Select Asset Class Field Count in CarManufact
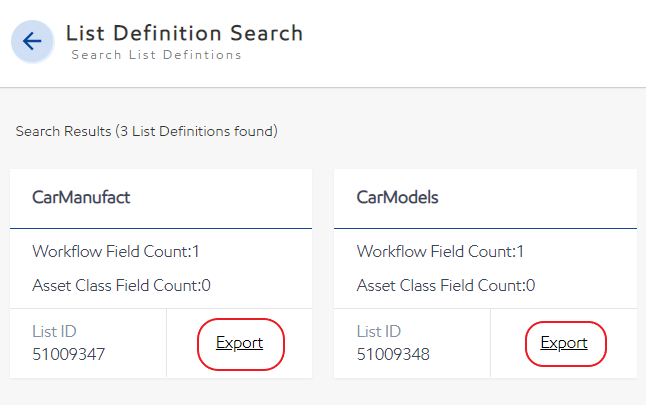 [x=121, y=285]
